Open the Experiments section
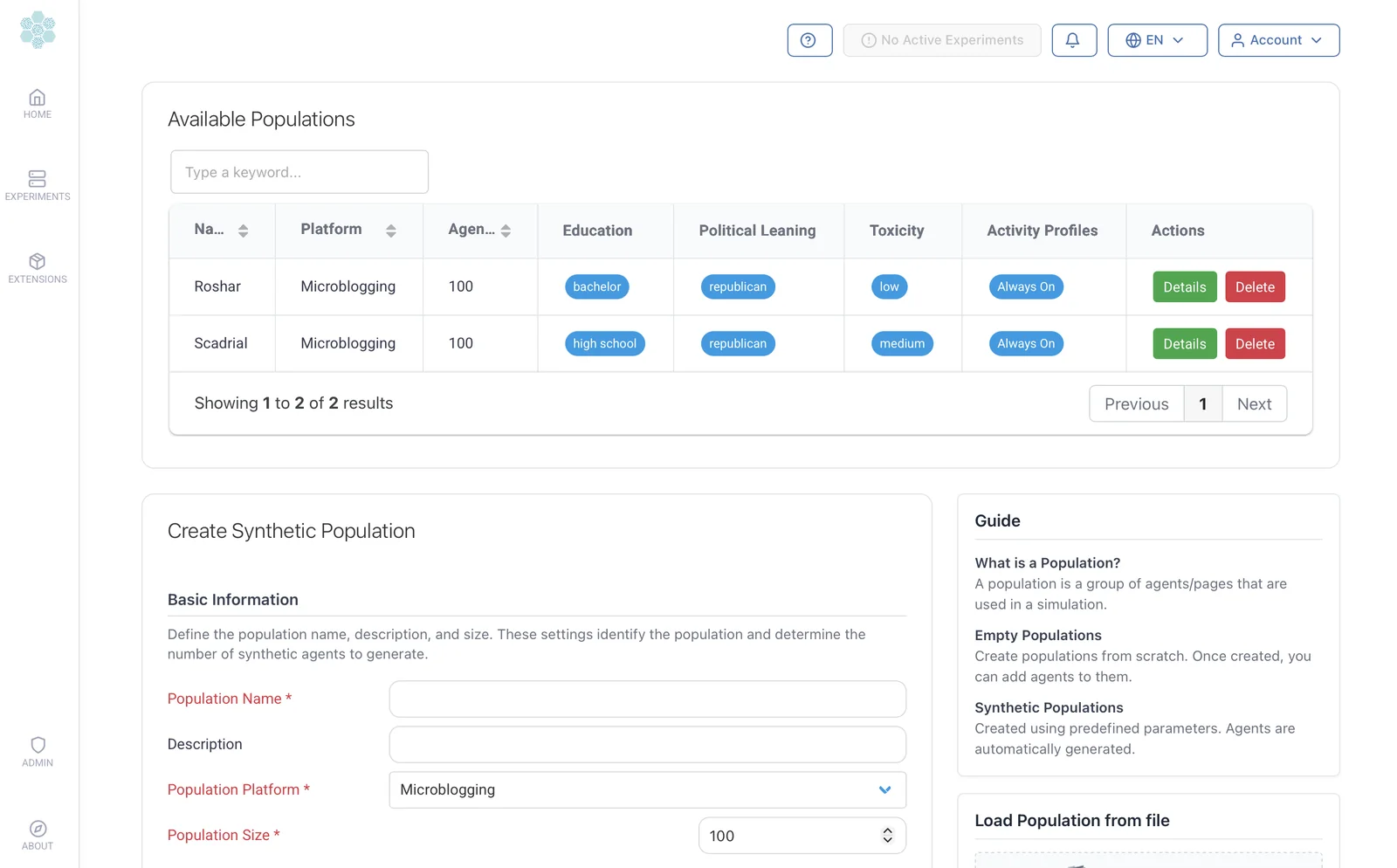Image resolution: width=1397 pixels, height=868 pixels. click(38, 186)
